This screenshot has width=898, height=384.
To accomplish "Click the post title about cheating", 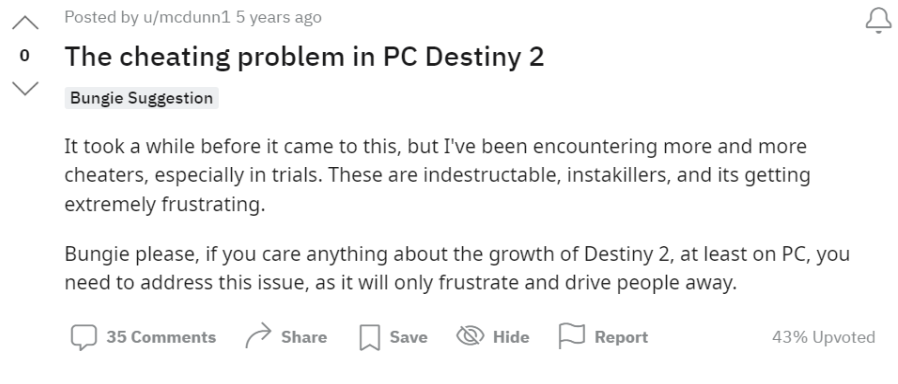I will pyautogui.click(x=304, y=57).
